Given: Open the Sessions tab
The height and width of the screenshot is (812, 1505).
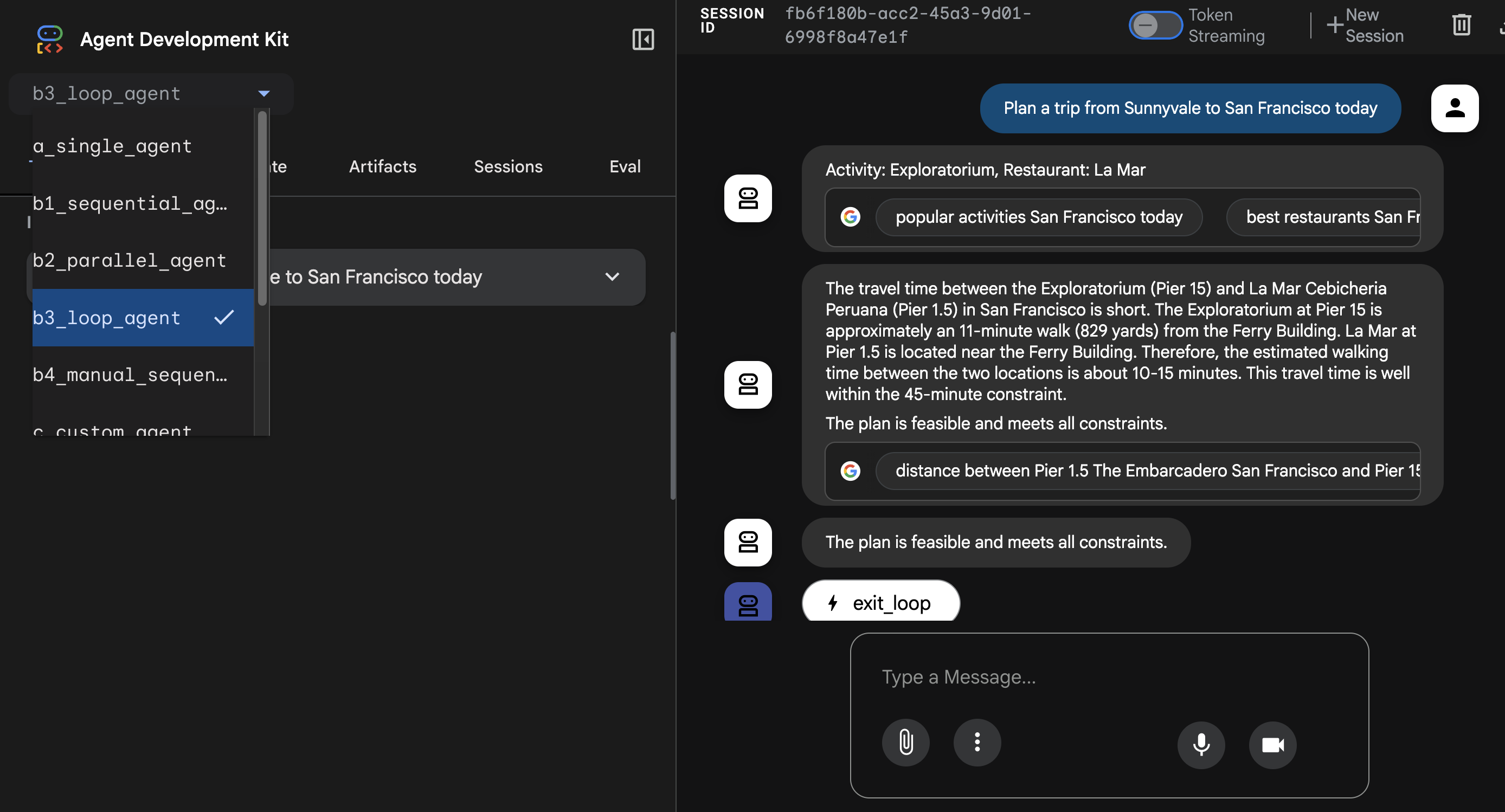Looking at the screenshot, I should (507, 166).
